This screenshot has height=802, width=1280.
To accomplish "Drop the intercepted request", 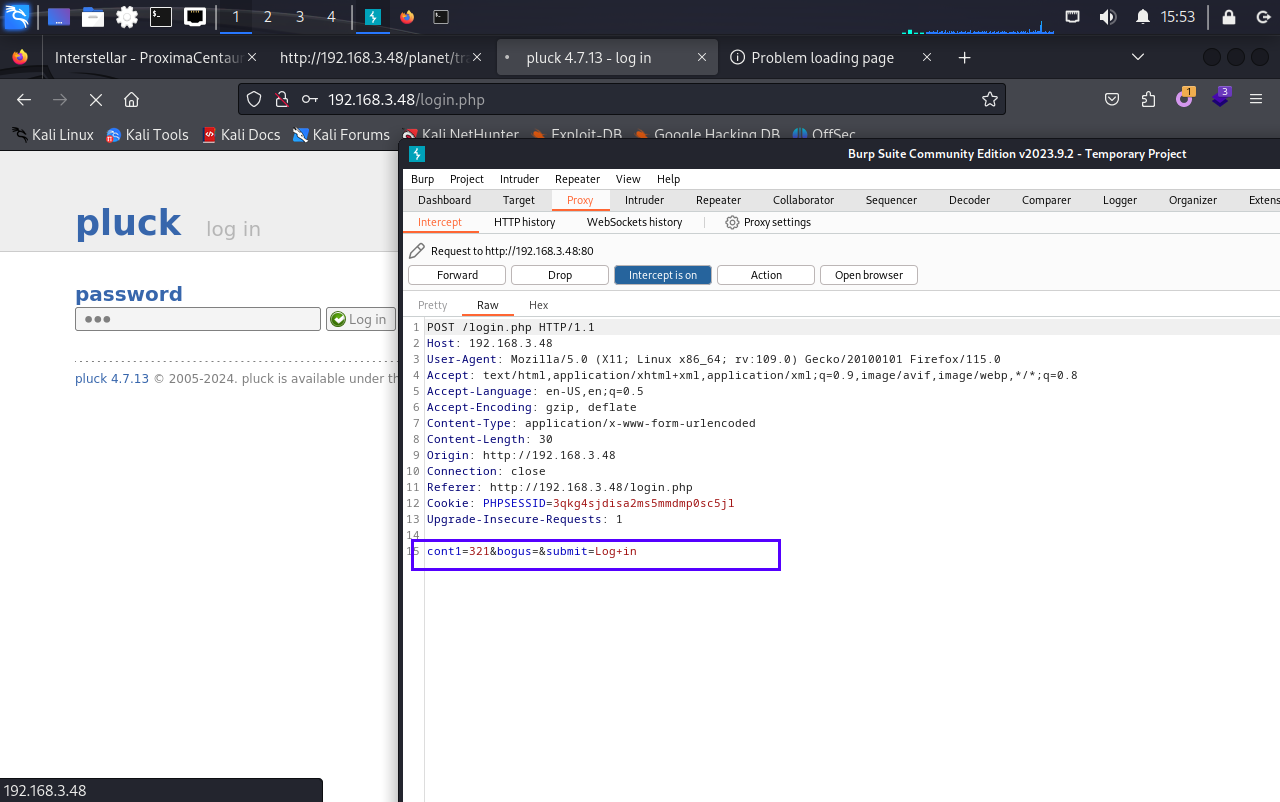I will pos(560,275).
